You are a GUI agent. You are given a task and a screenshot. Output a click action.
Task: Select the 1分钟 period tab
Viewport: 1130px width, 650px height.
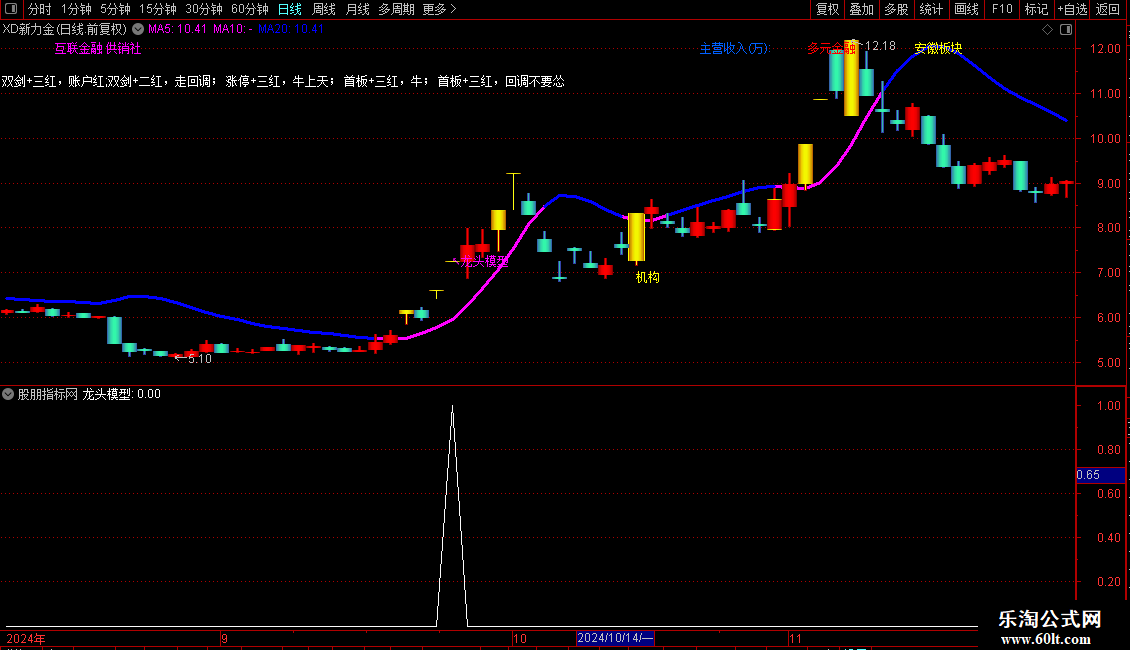coord(76,9)
